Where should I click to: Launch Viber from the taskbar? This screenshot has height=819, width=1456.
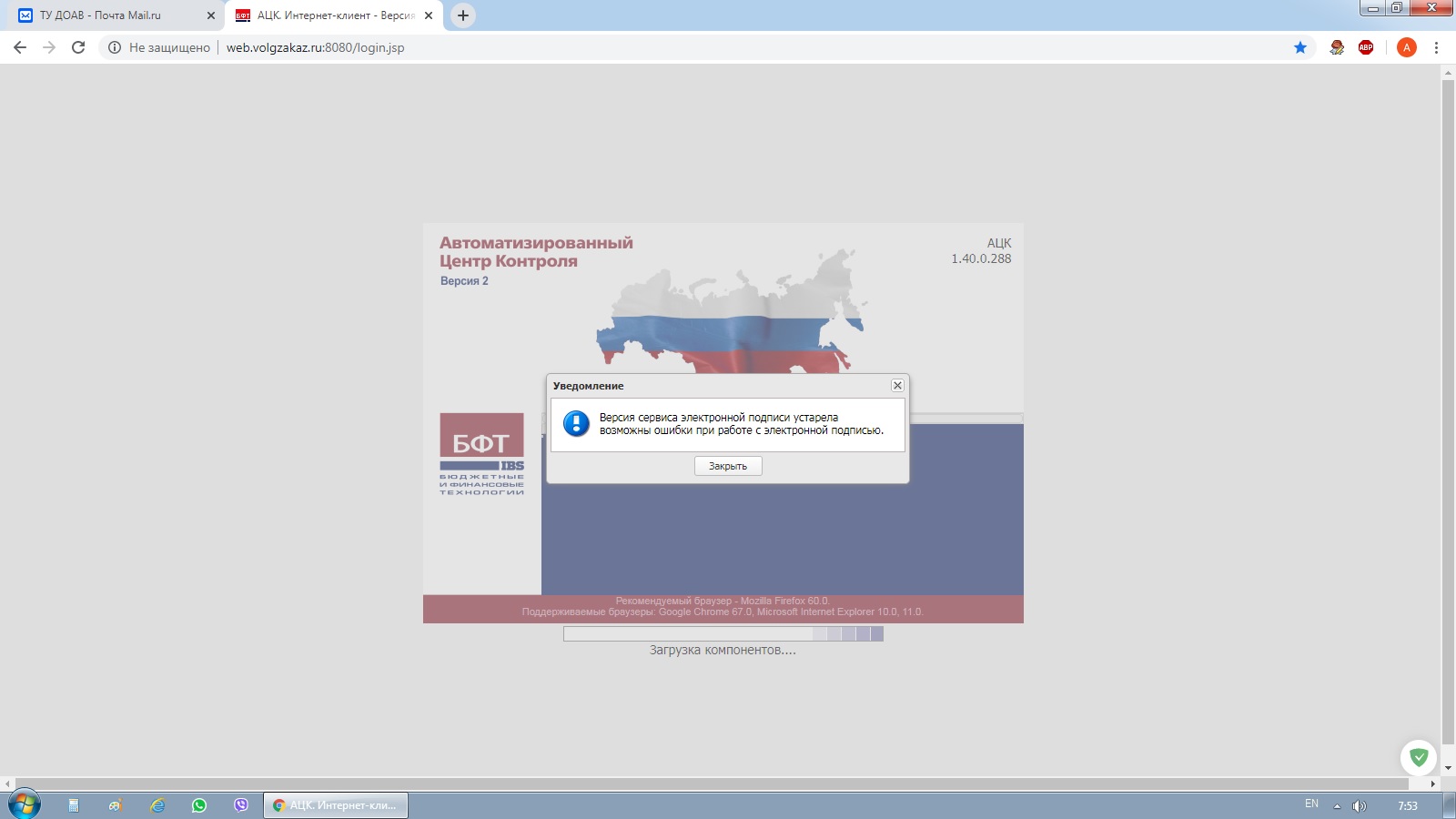click(241, 805)
